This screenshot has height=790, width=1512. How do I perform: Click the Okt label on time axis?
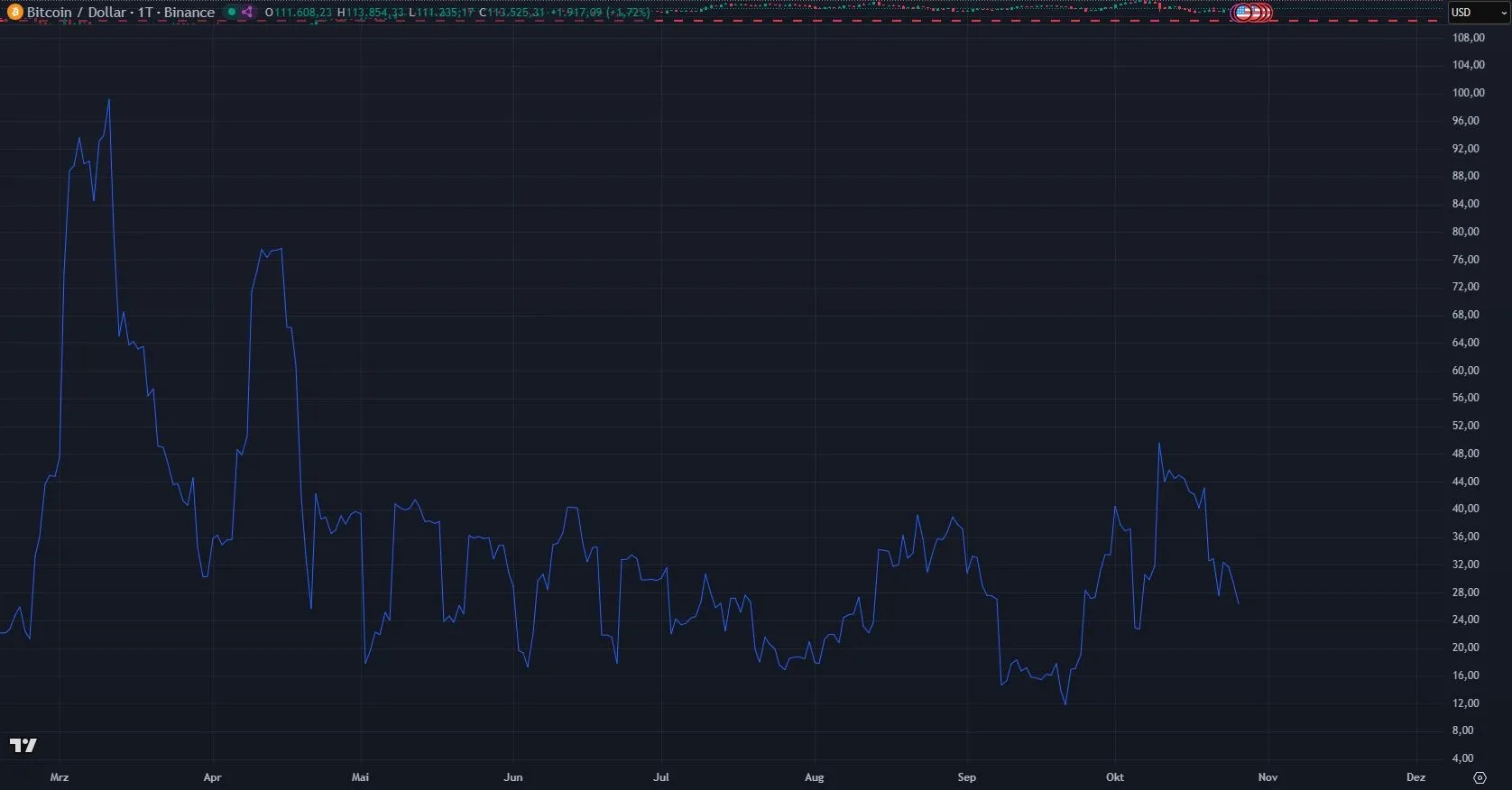tap(1115, 777)
